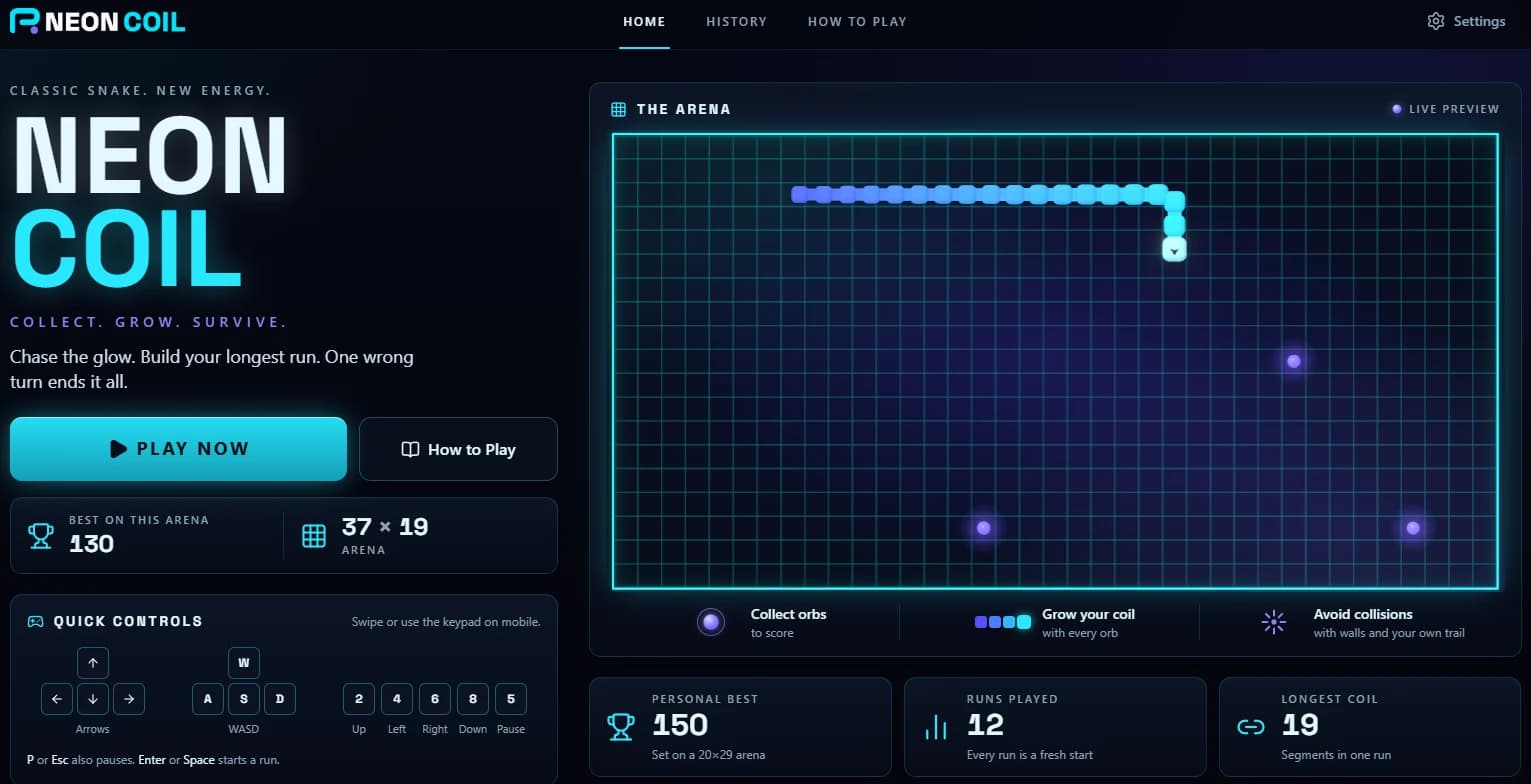
Task: Click the snake's dark blue tail segment
Action: coord(799,194)
